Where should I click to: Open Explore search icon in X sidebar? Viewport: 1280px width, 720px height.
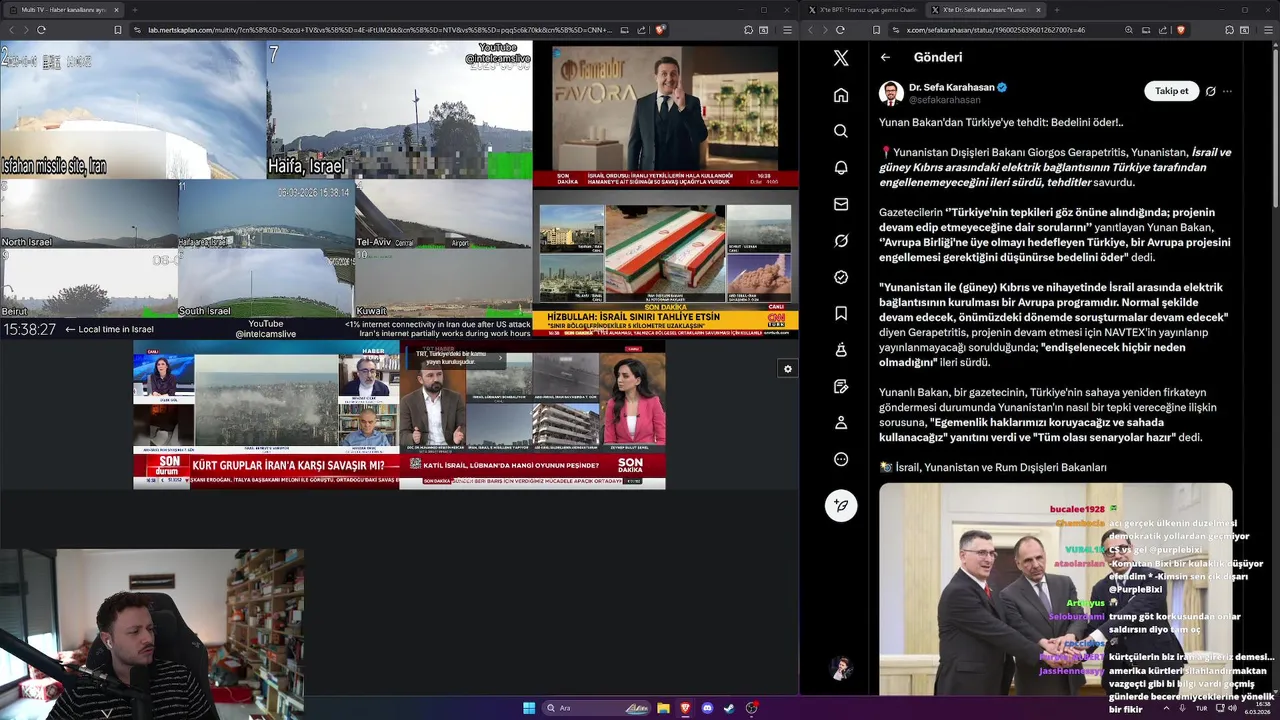point(841,131)
